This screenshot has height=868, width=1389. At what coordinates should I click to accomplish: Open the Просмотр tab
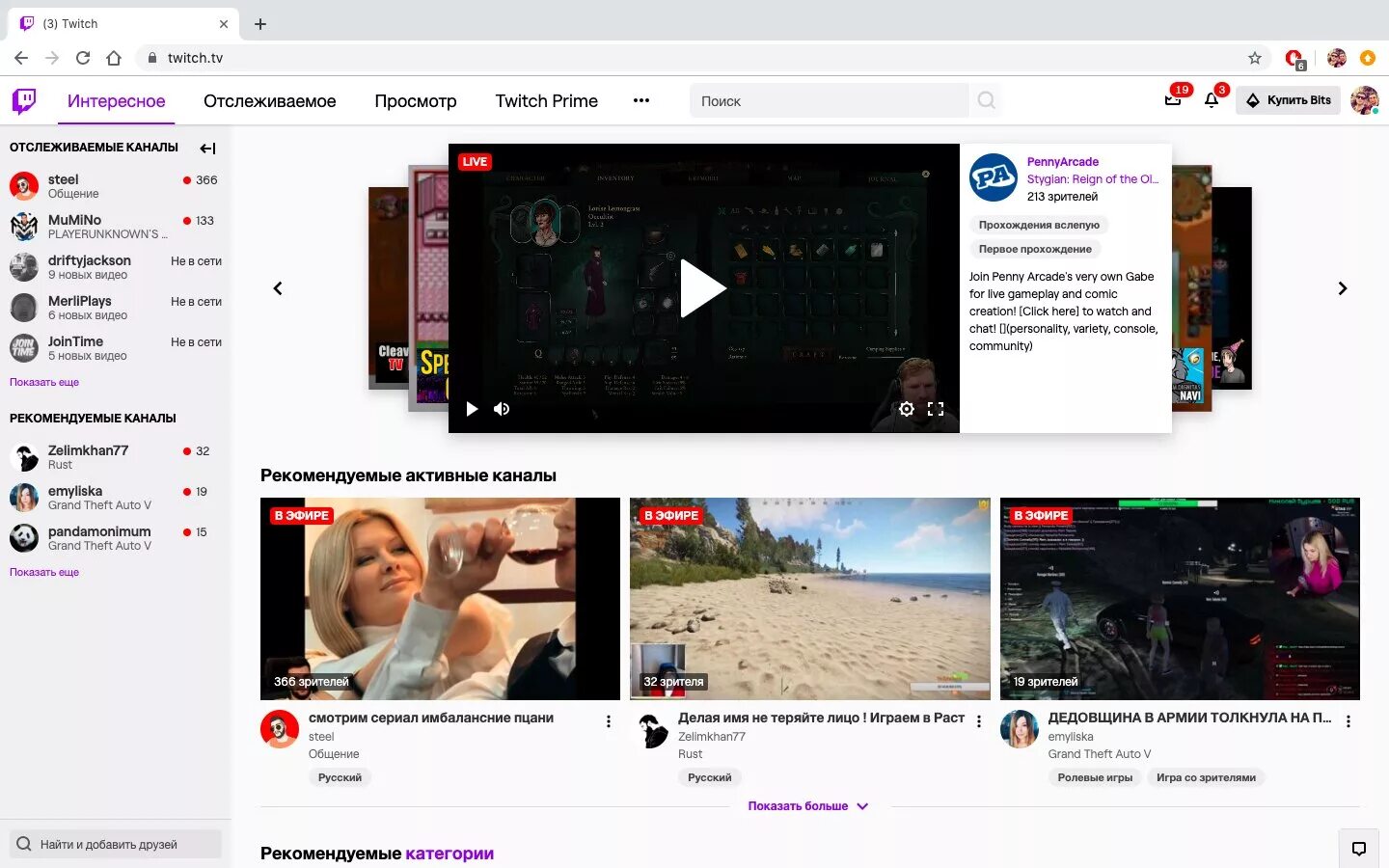[416, 101]
